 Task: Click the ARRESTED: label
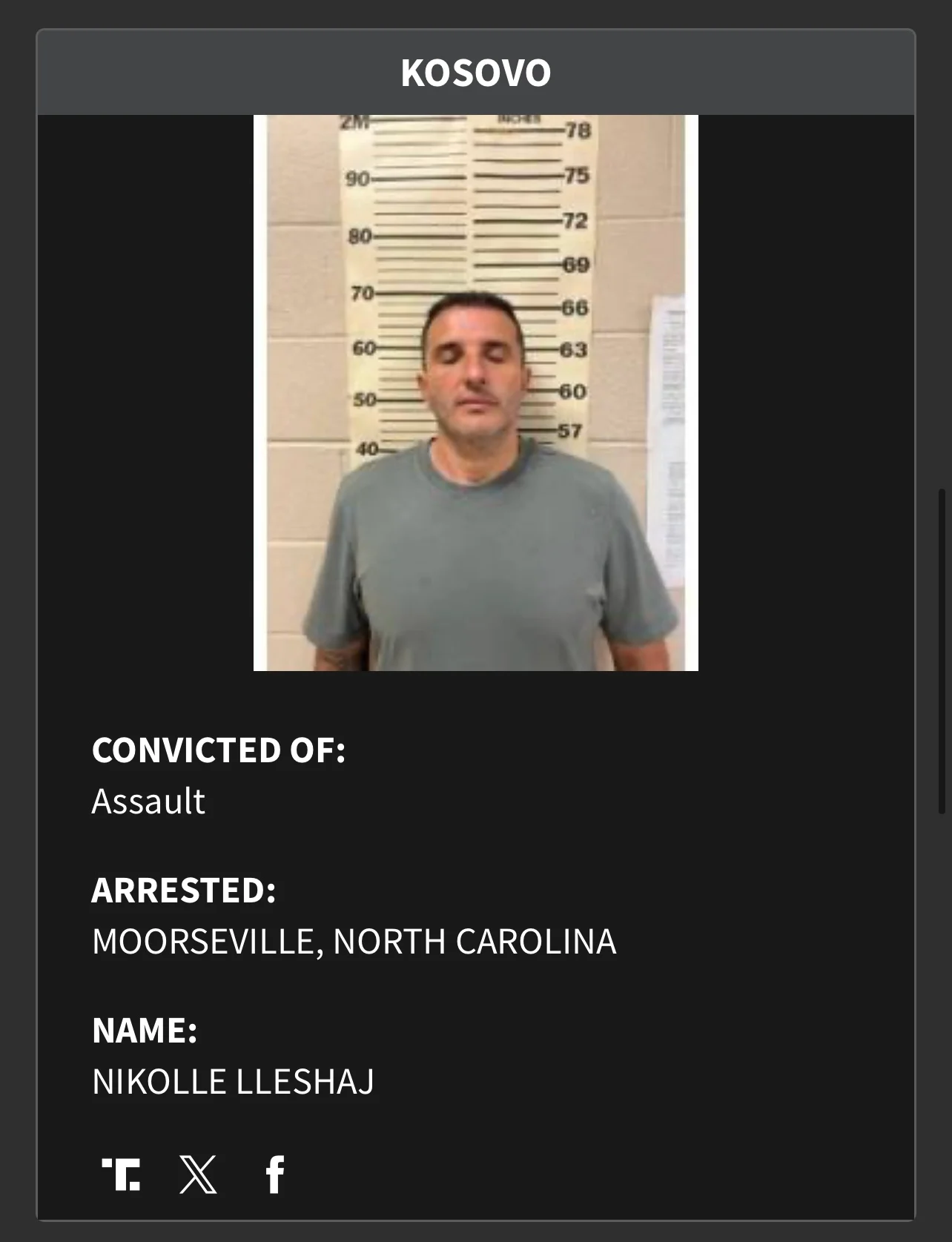click(x=184, y=891)
